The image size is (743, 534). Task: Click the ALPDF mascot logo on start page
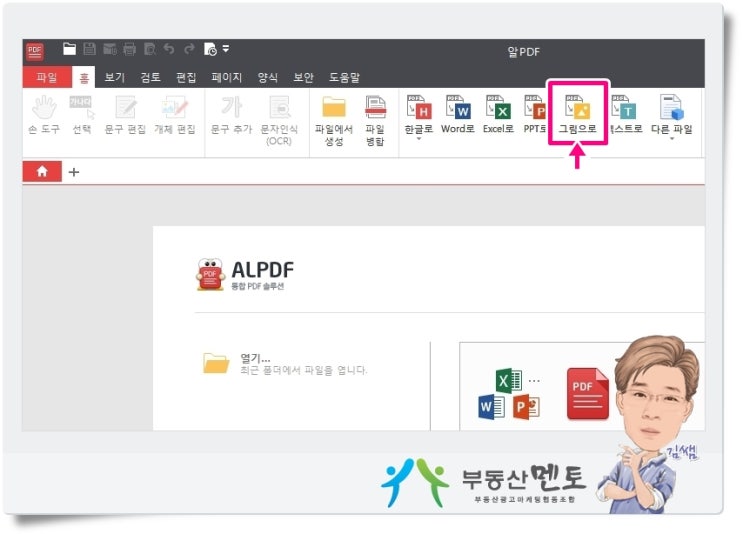[x=210, y=274]
